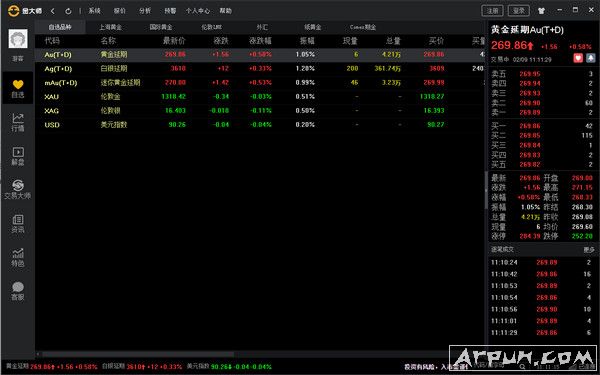Open the 特色 features icon in sidebar
This screenshot has width=600, height=375.
coord(18,257)
